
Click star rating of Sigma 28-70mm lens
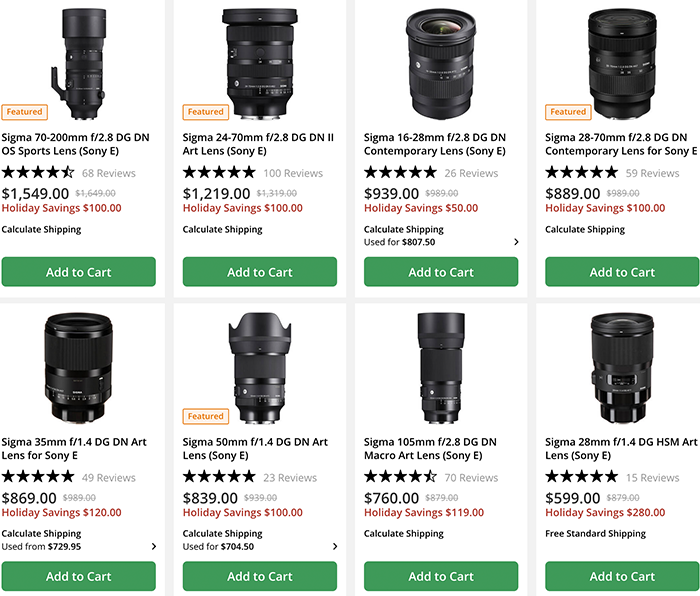tap(581, 173)
